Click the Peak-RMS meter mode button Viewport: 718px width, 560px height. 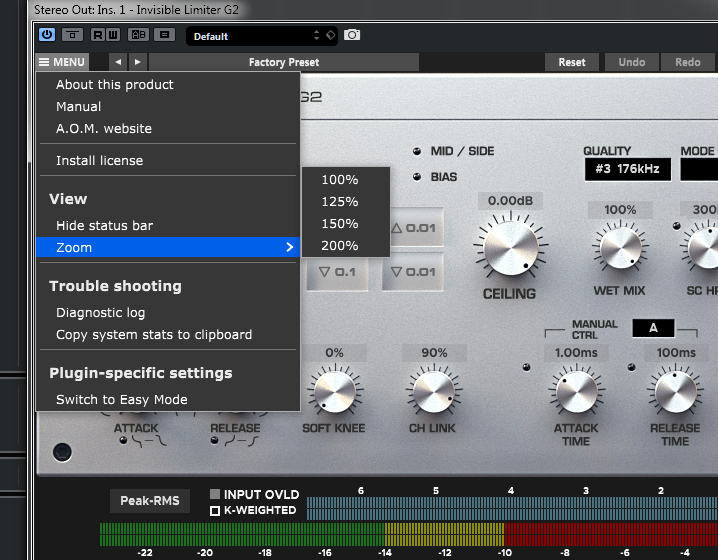point(150,501)
